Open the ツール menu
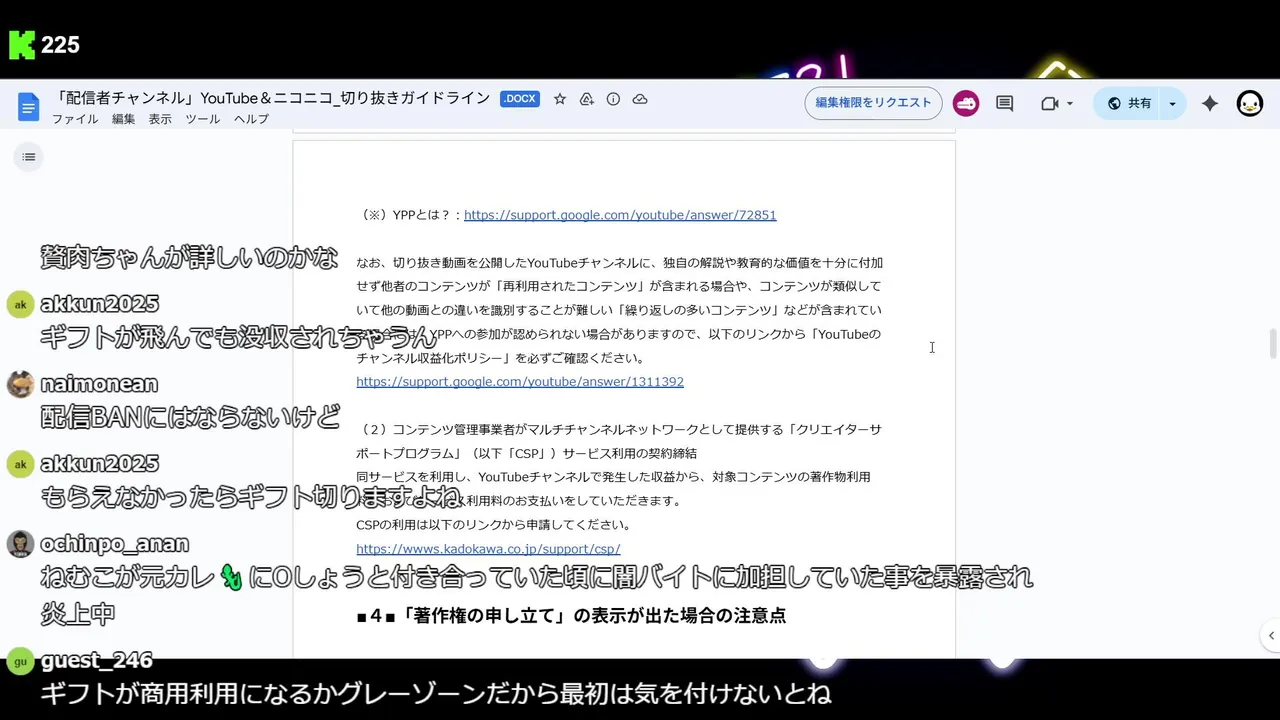This screenshot has height=720, width=1280. pyautogui.click(x=202, y=119)
